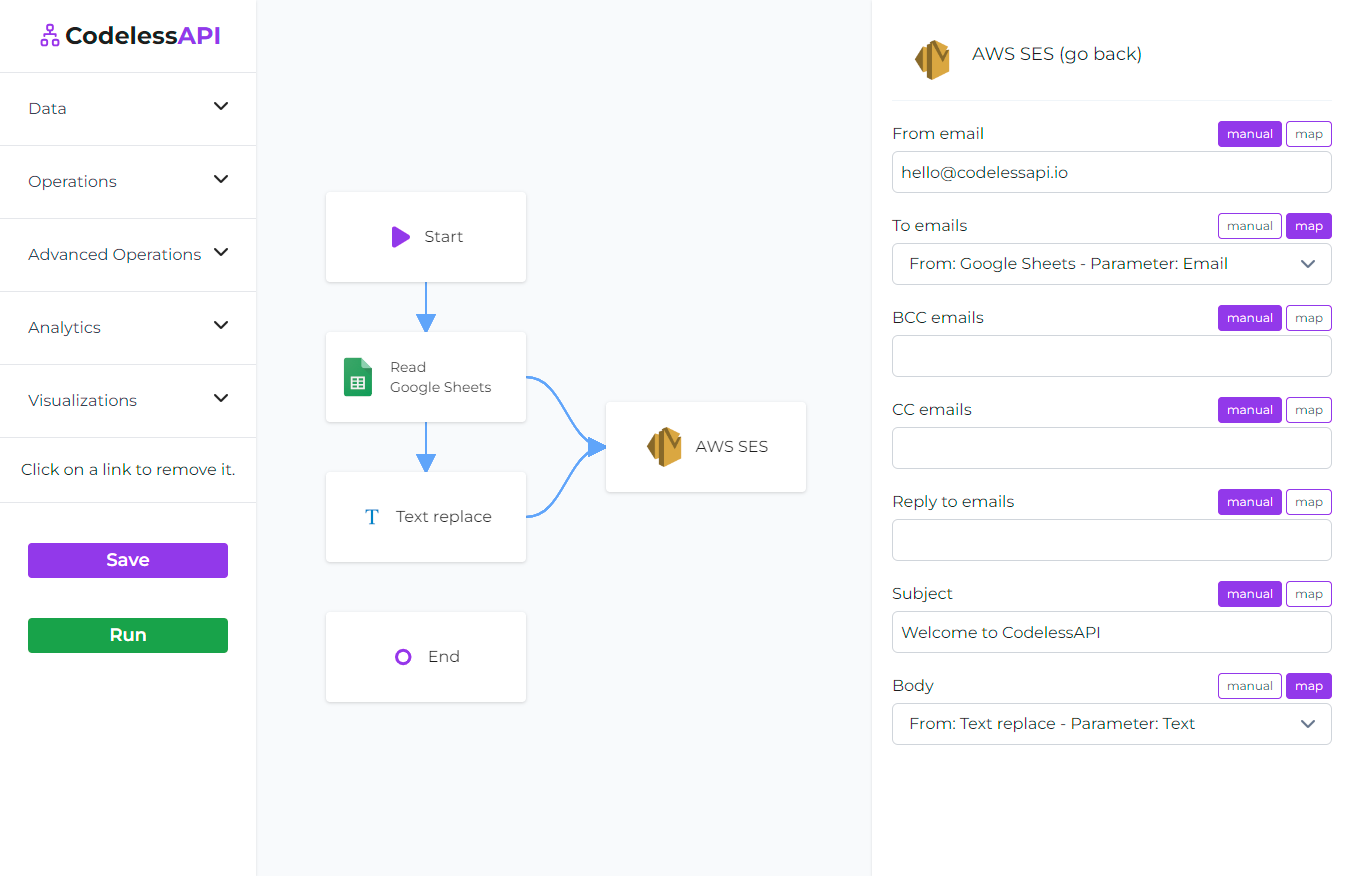The width and height of the screenshot is (1352, 876).
Task: Switch BCC emails to map
Action: 1309,318
